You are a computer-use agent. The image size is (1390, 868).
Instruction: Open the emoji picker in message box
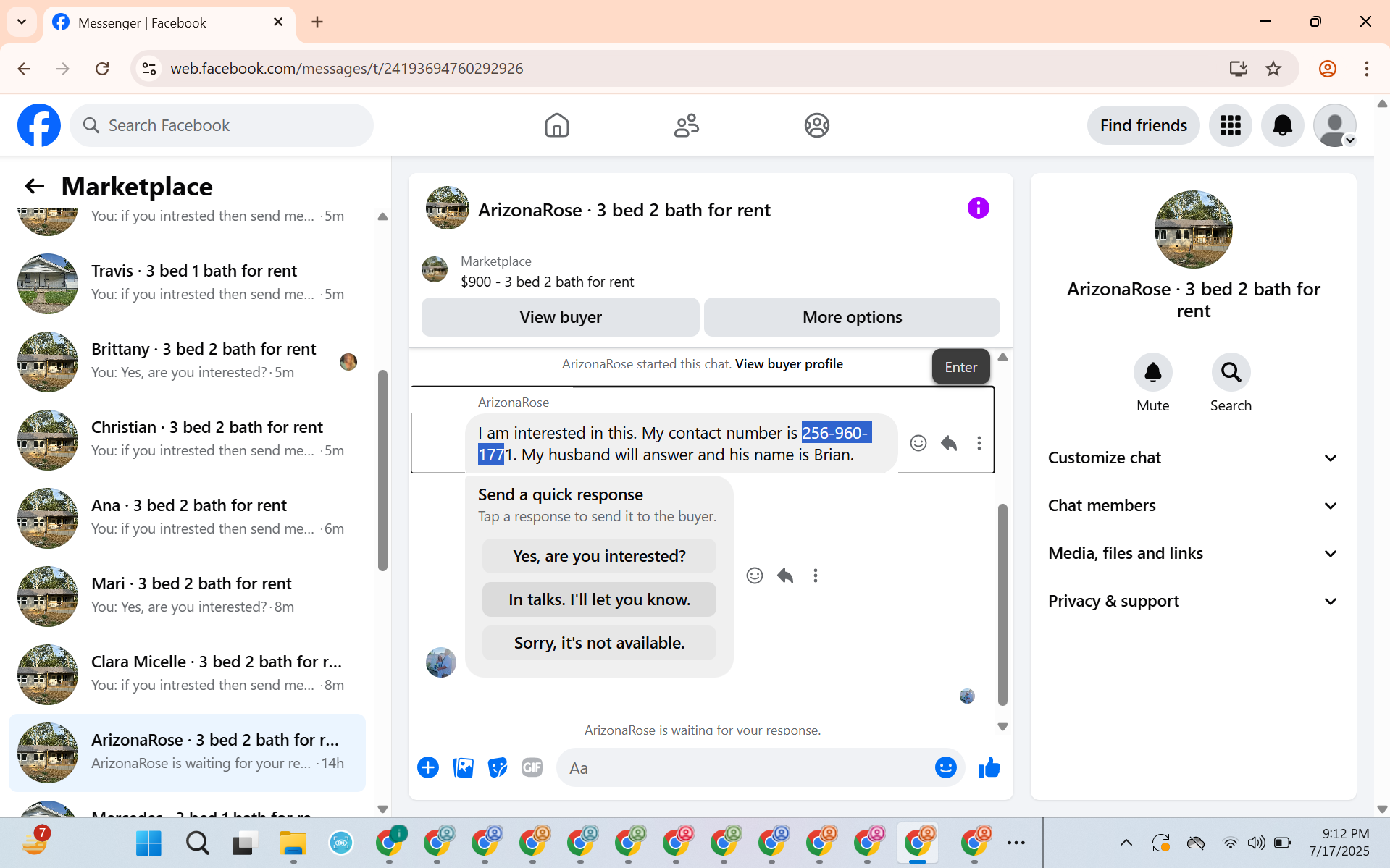point(945,767)
